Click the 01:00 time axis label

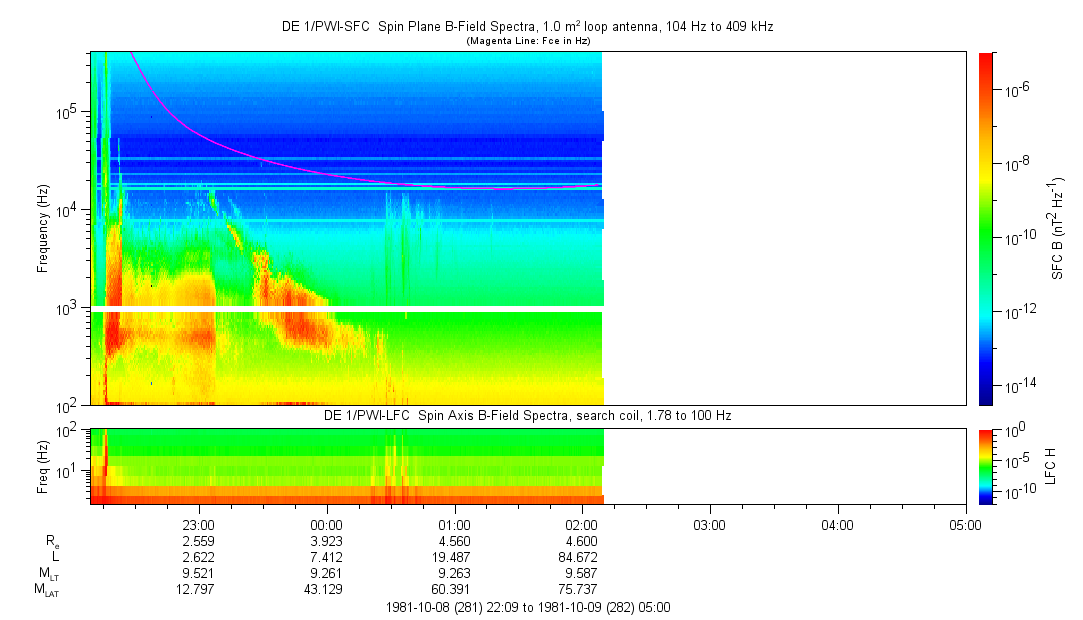coord(454,525)
